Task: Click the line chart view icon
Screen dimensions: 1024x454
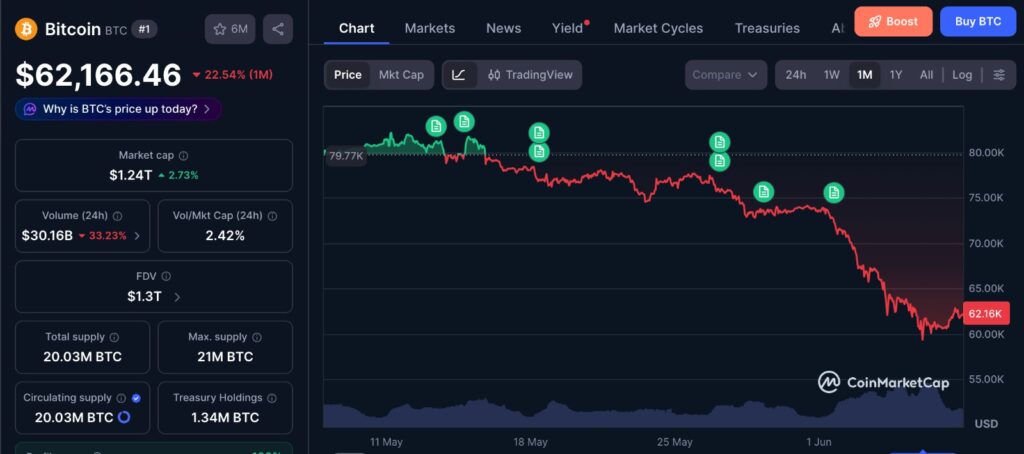Action: pyautogui.click(x=458, y=74)
